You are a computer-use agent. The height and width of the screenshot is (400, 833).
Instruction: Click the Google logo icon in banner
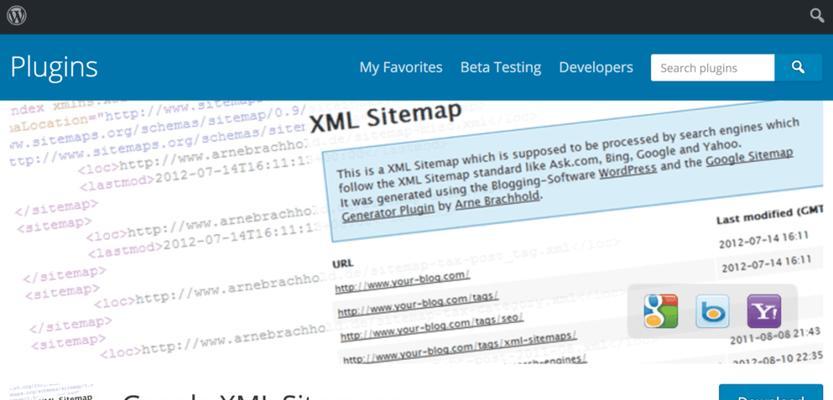[660, 311]
